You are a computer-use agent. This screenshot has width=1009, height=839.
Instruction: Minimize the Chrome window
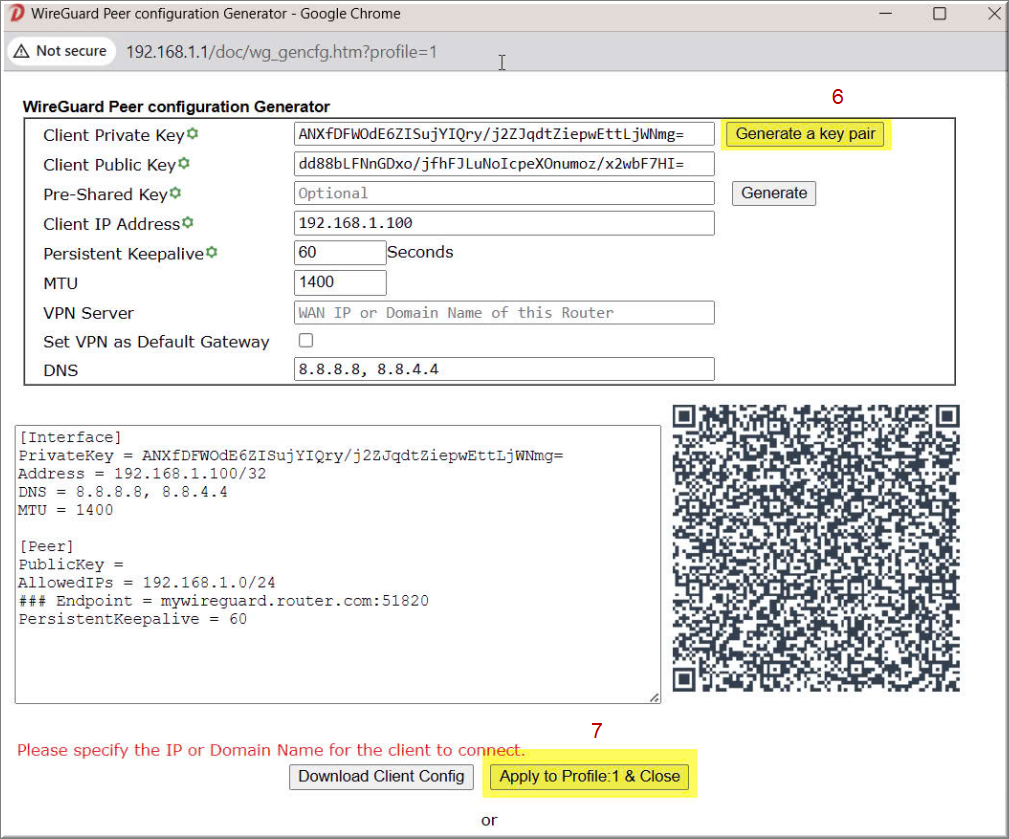click(x=886, y=14)
